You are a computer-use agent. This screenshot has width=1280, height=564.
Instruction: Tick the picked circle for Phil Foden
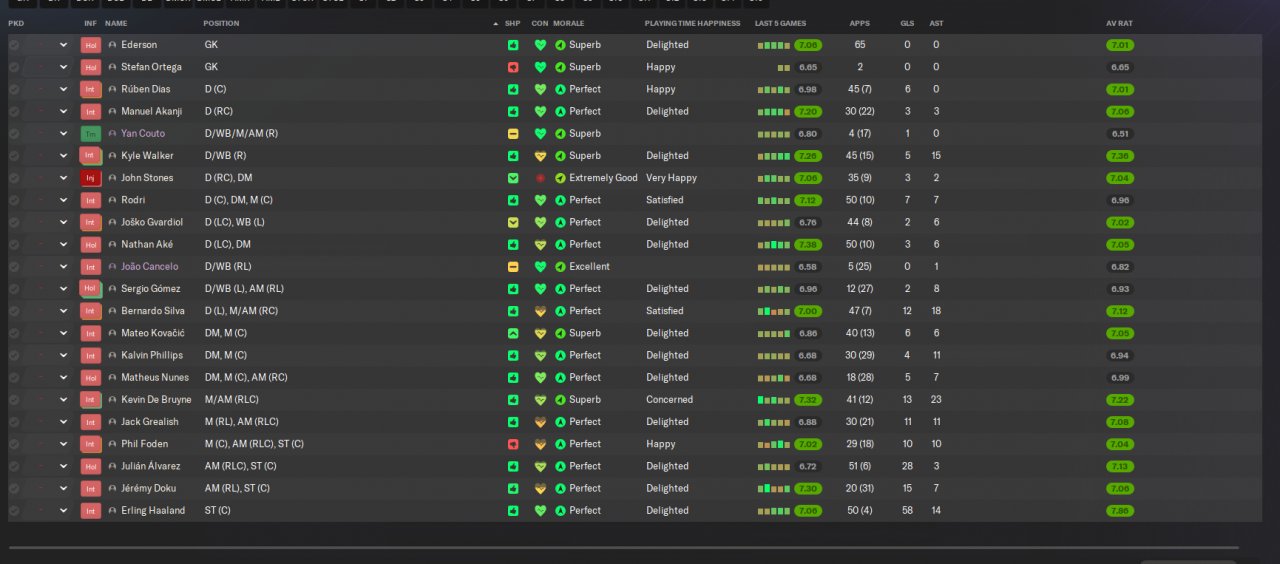click(x=14, y=444)
